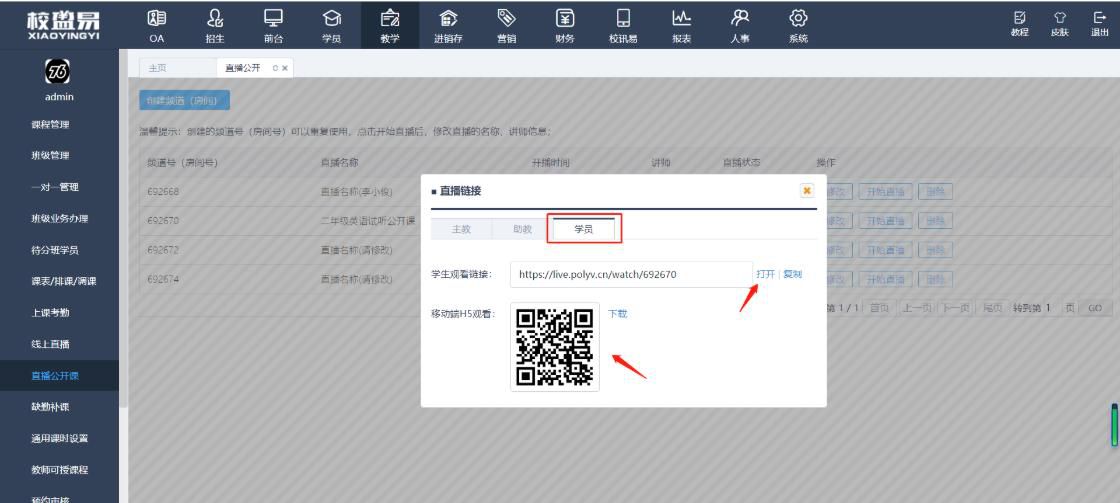Open 班级业务办理 in sidebar
The width and height of the screenshot is (1120, 503).
pyautogui.click(x=59, y=219)
